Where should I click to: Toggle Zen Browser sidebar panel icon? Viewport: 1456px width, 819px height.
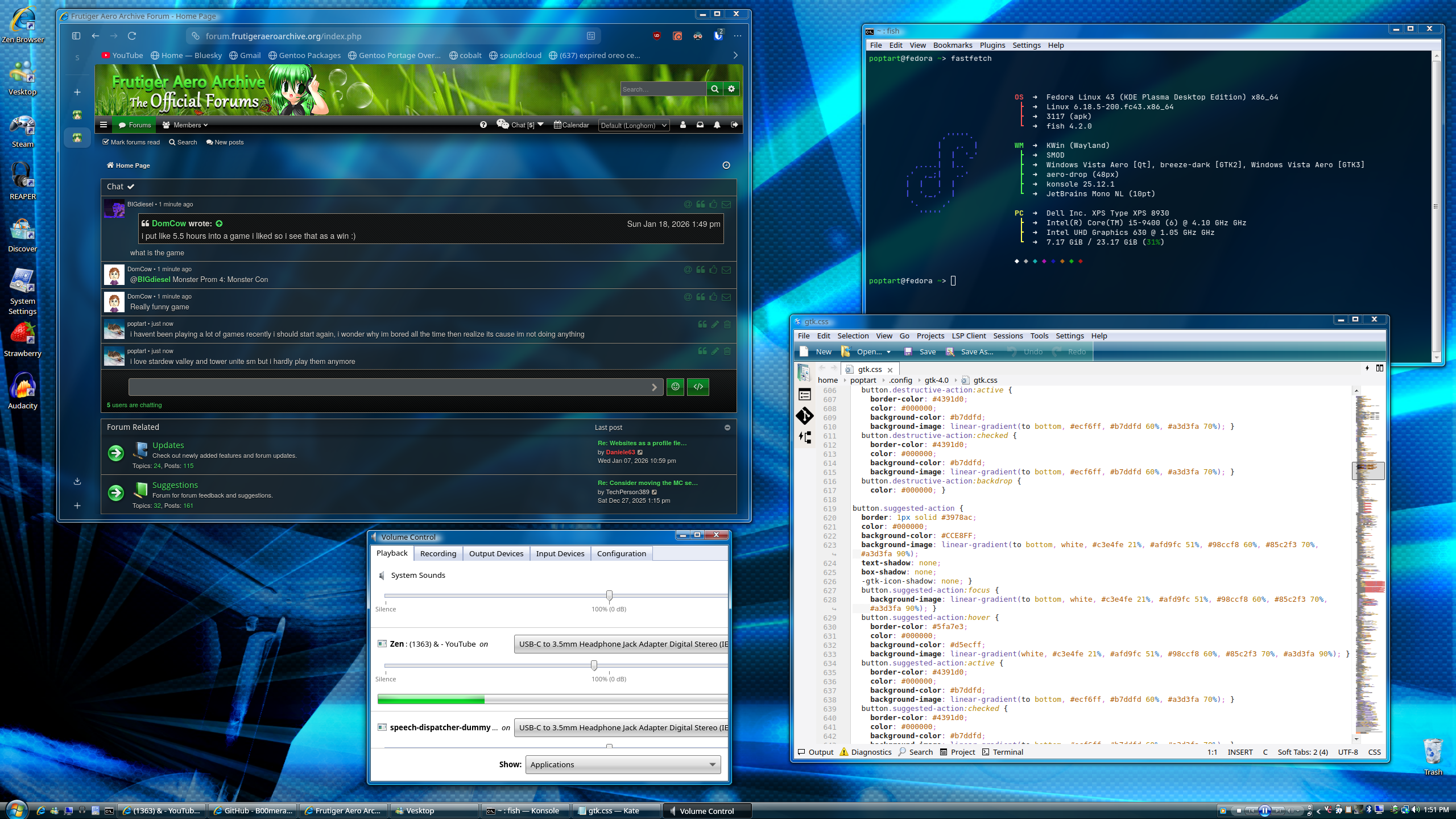click(76, 36)
